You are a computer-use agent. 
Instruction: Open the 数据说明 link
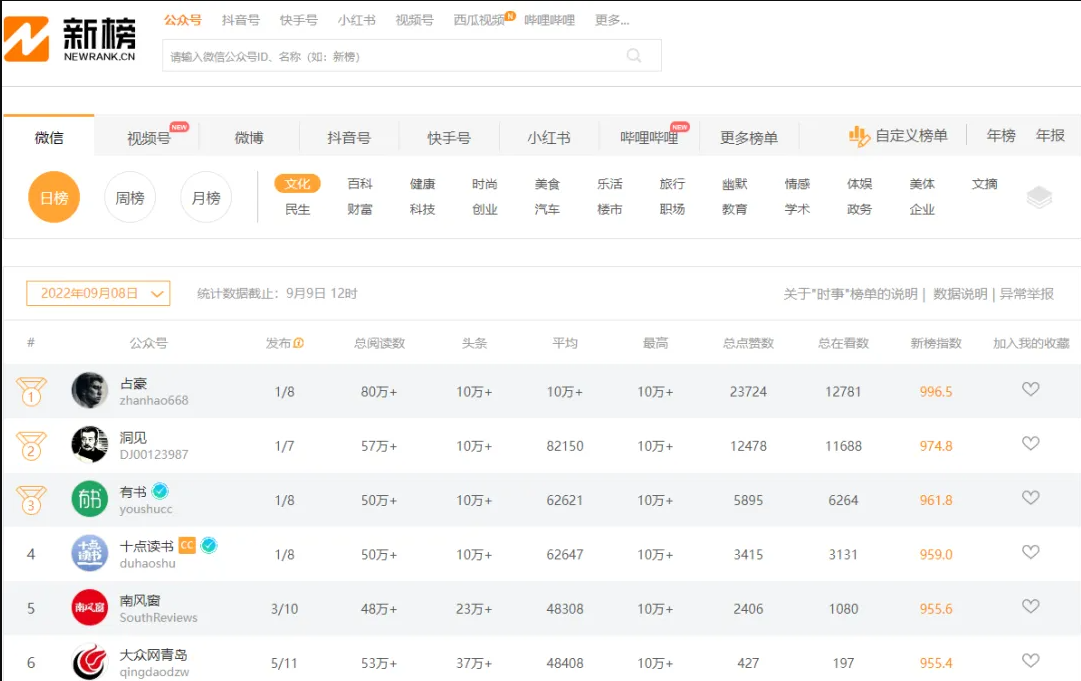coord(960,294)
